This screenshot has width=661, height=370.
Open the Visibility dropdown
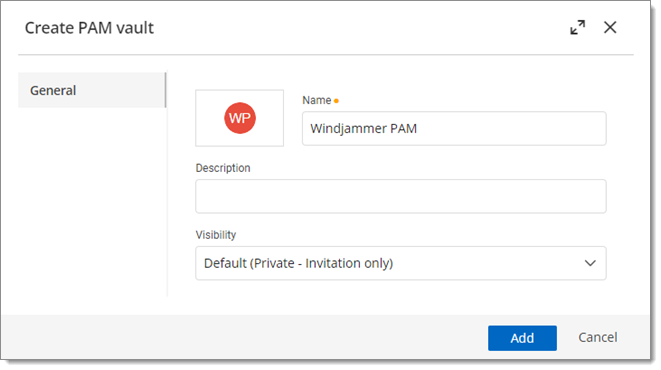(400, 263)
